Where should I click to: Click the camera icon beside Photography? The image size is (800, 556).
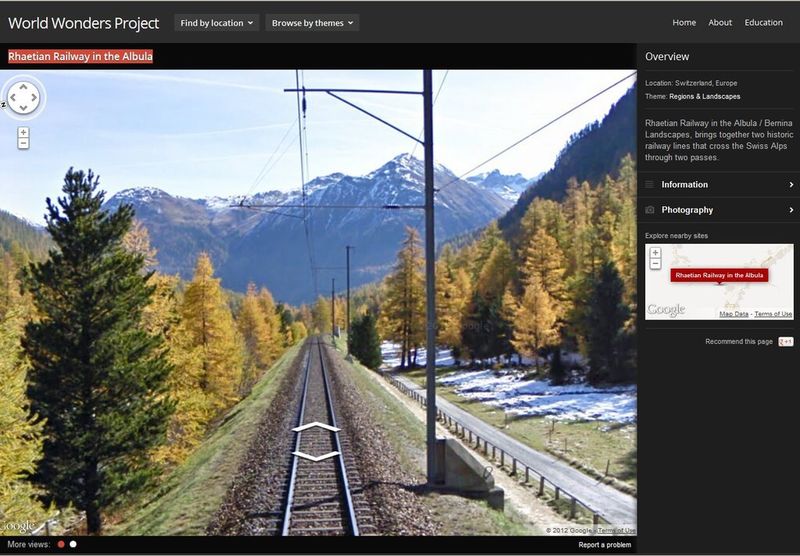pos(649,210)
